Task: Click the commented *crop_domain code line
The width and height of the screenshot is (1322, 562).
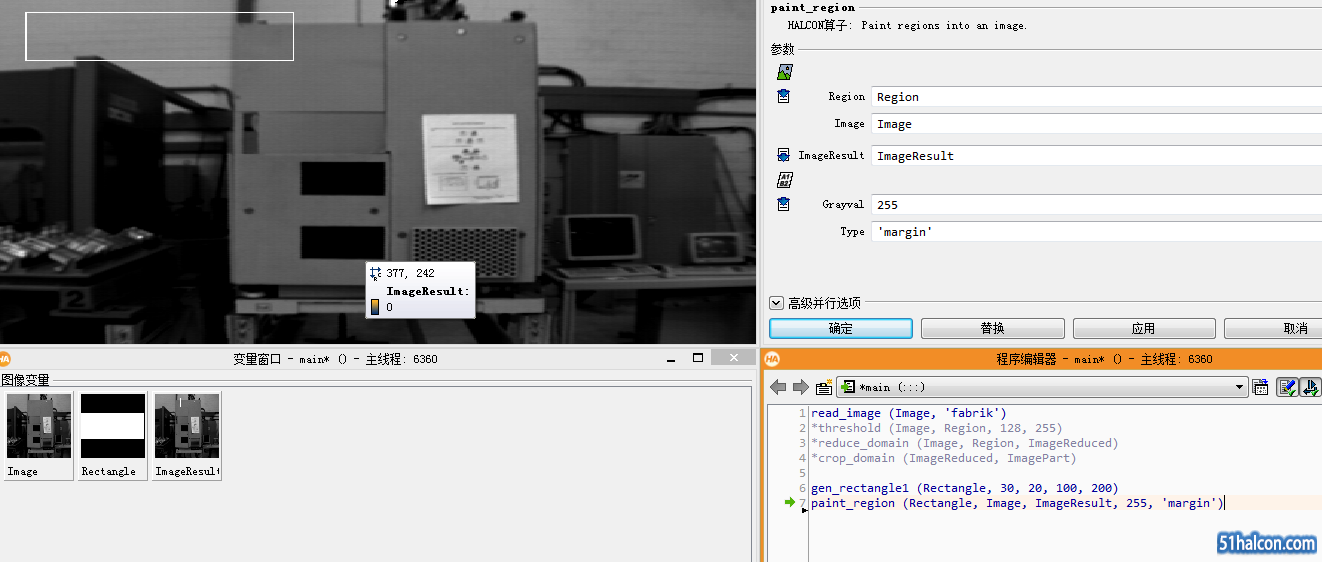Action: point(944,458)
